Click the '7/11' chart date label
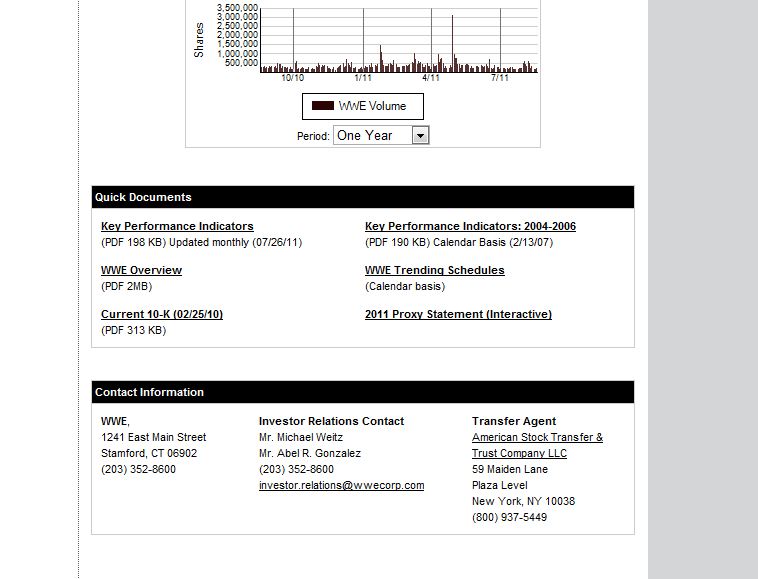Viewport: 758px width, 579px height. pyautogui.click(x=500, y=78)
